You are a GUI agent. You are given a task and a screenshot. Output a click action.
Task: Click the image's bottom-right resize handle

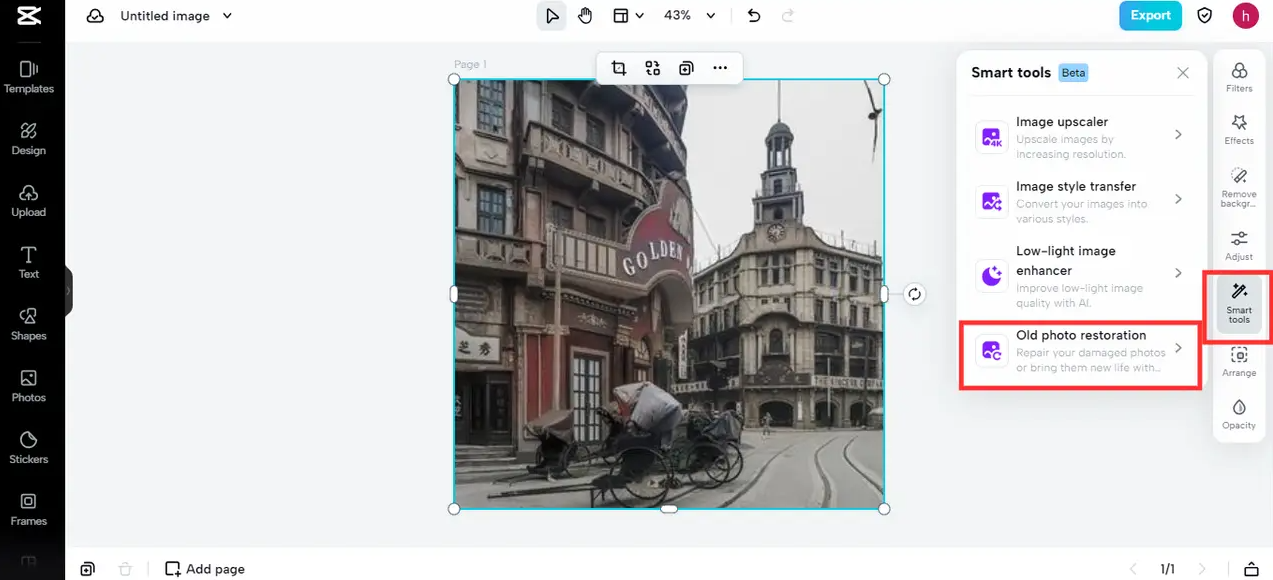[x=884, y=509]
